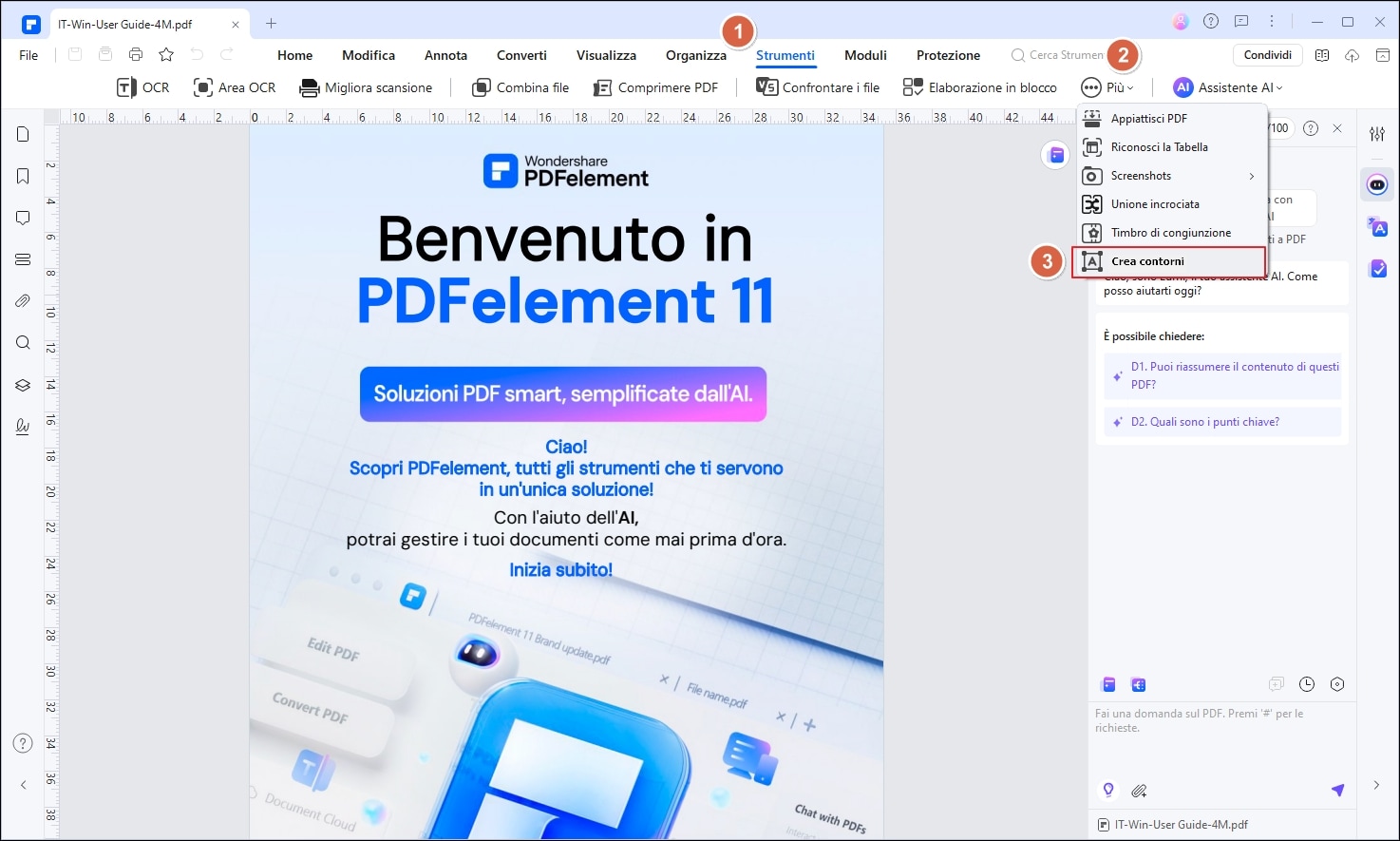This screenshot has width=1400, height=841.
Task: Open the Combina file tool
Action: click(x=520, y=87)
